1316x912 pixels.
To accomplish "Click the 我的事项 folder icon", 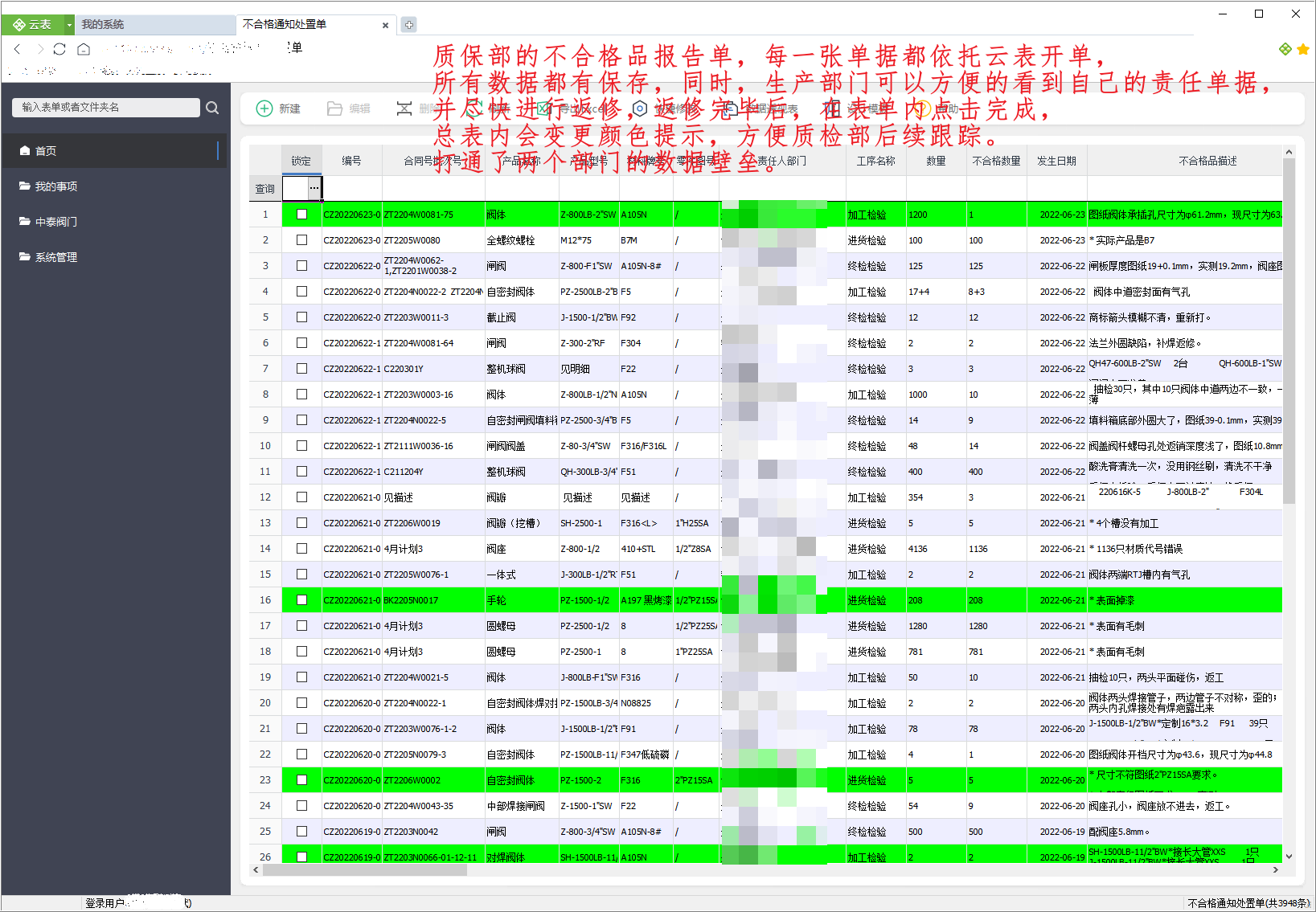I will pos(25,186).
